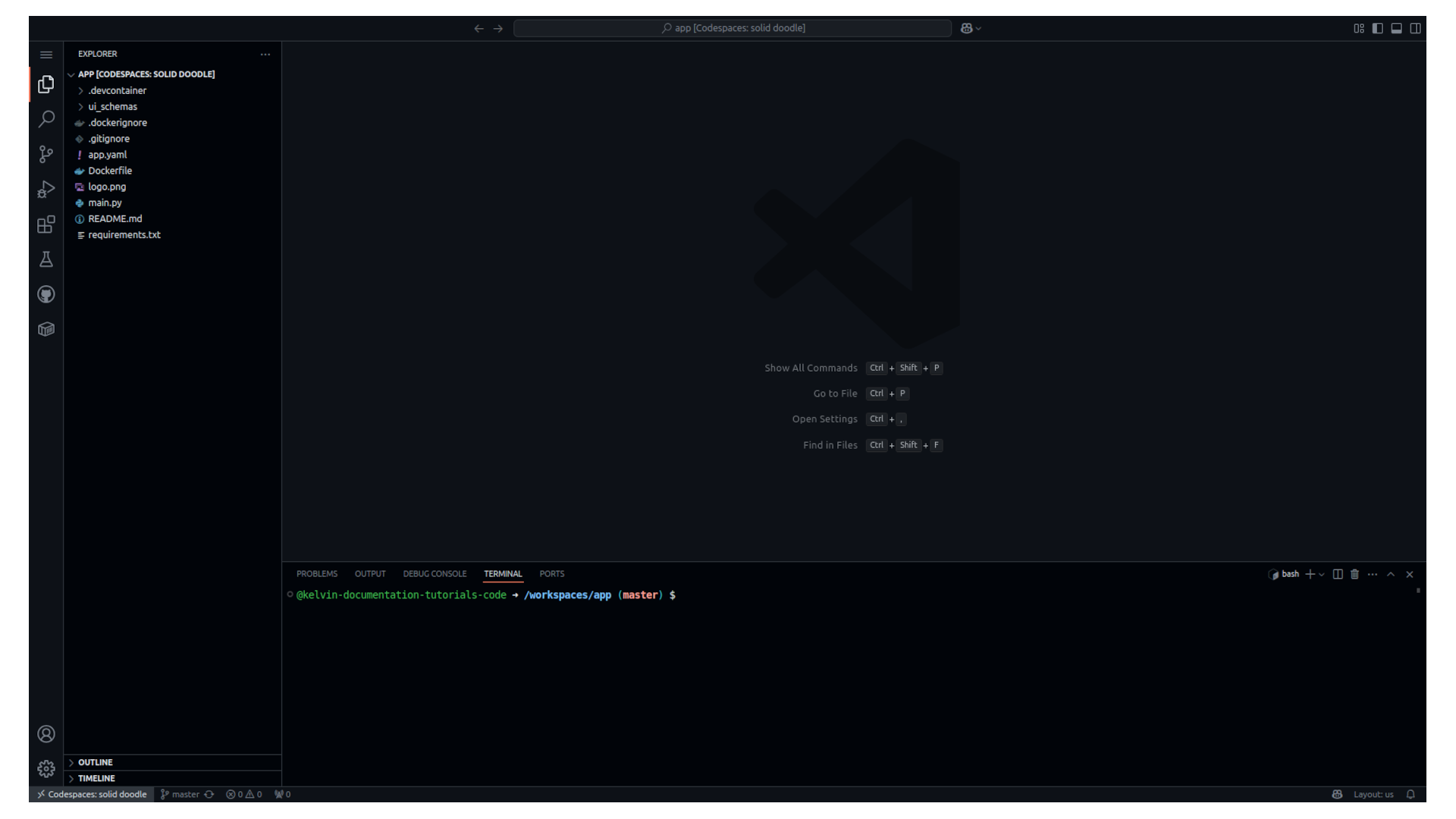This screenshot has height=819, width=1456.
Task: Open the Extensions view
Action: pos(45,224)
